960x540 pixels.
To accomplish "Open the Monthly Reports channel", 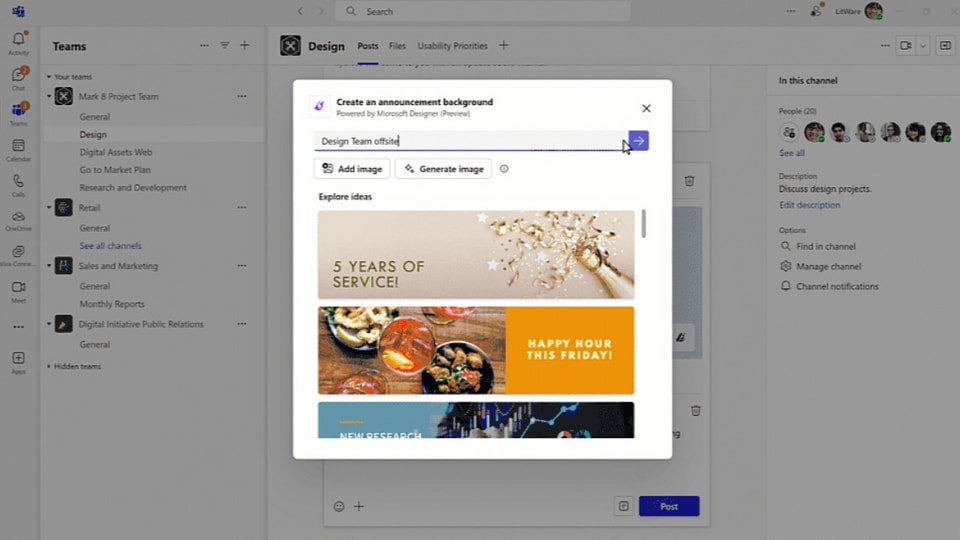I will [112, 304].
